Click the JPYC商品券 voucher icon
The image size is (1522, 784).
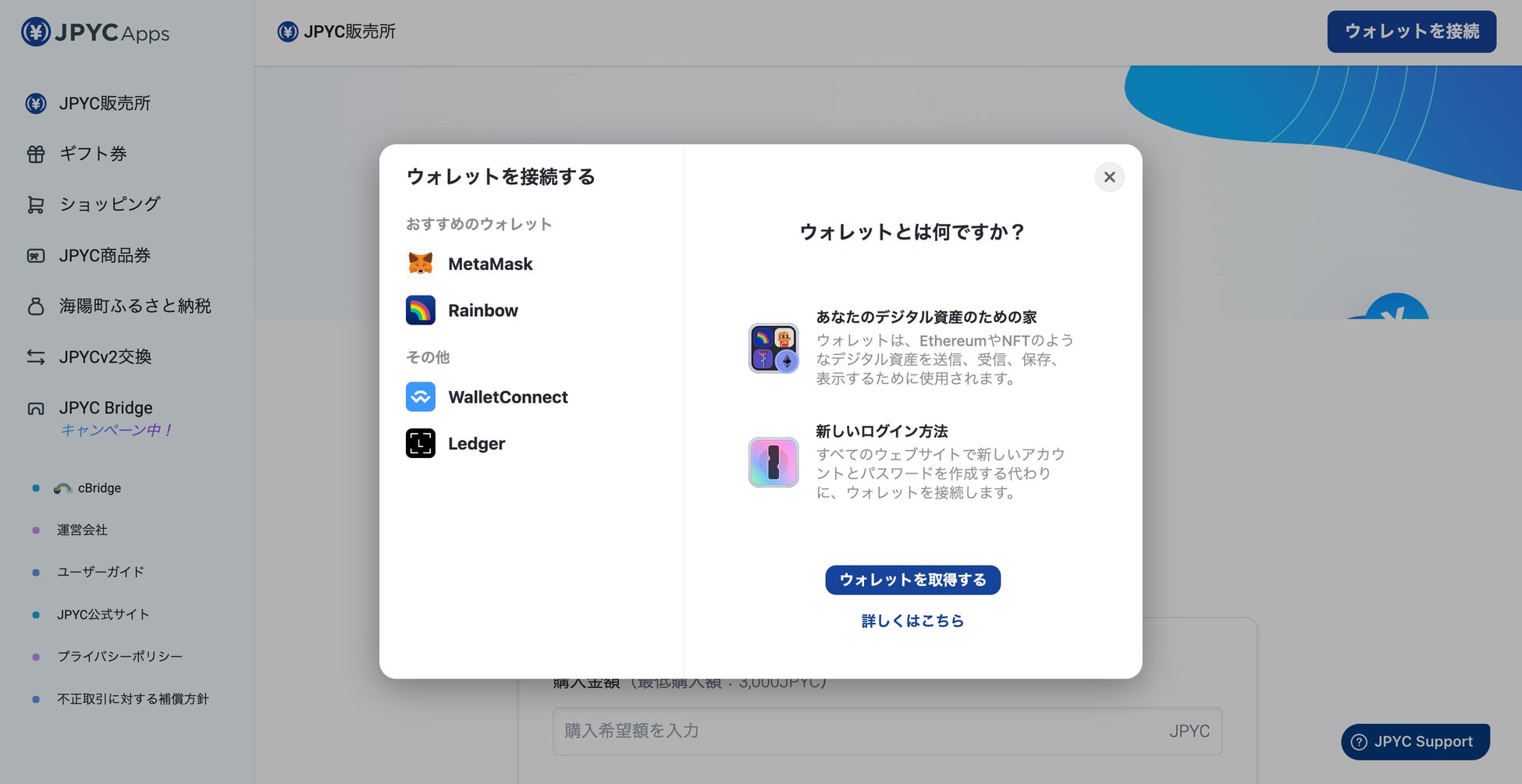point(36,256)
